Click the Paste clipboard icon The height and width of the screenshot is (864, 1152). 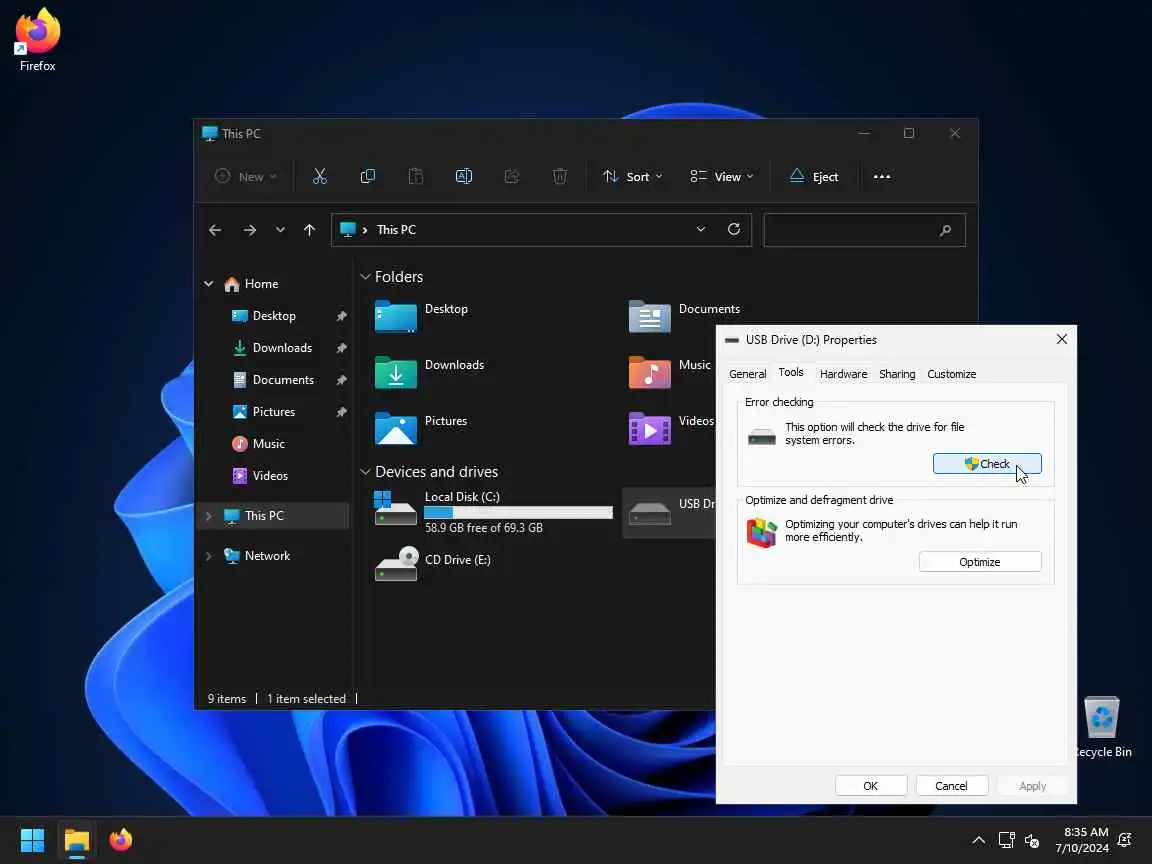click(416, 176)
